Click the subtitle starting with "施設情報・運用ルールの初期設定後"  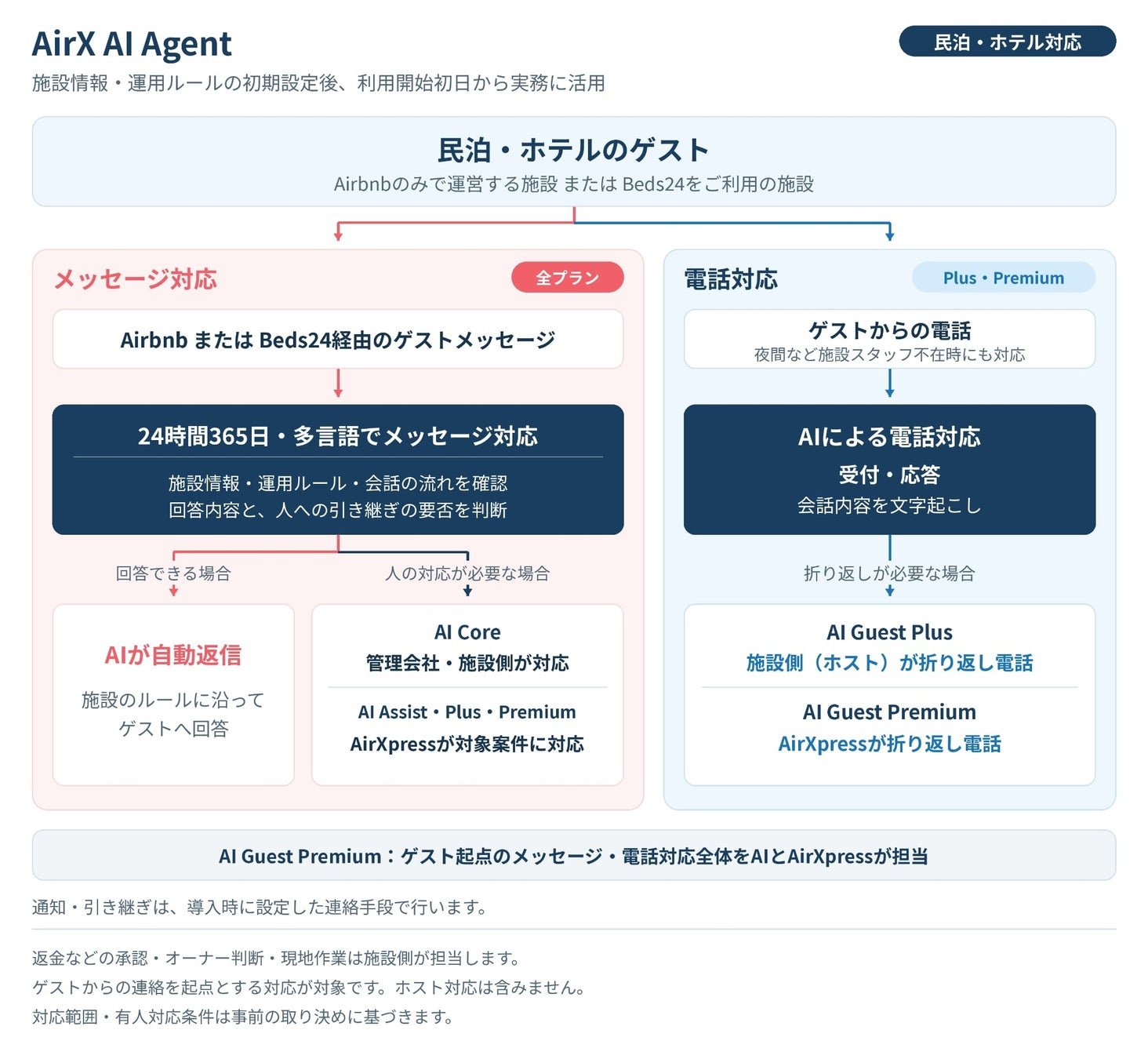(x=318, y=83)
